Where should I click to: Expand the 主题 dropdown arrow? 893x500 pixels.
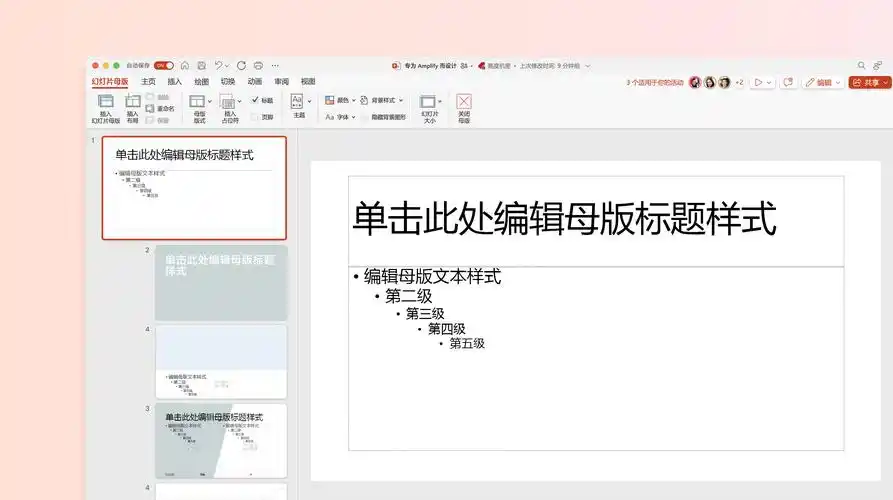[309, 101]
